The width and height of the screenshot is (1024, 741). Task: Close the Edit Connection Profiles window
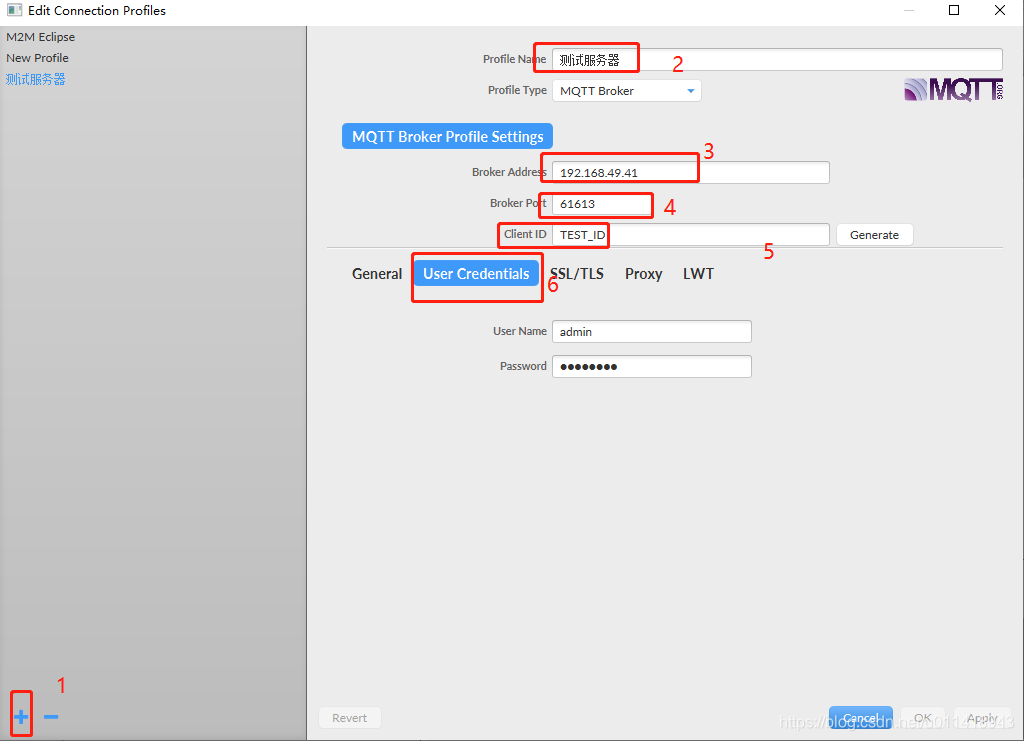(1000, 10)
